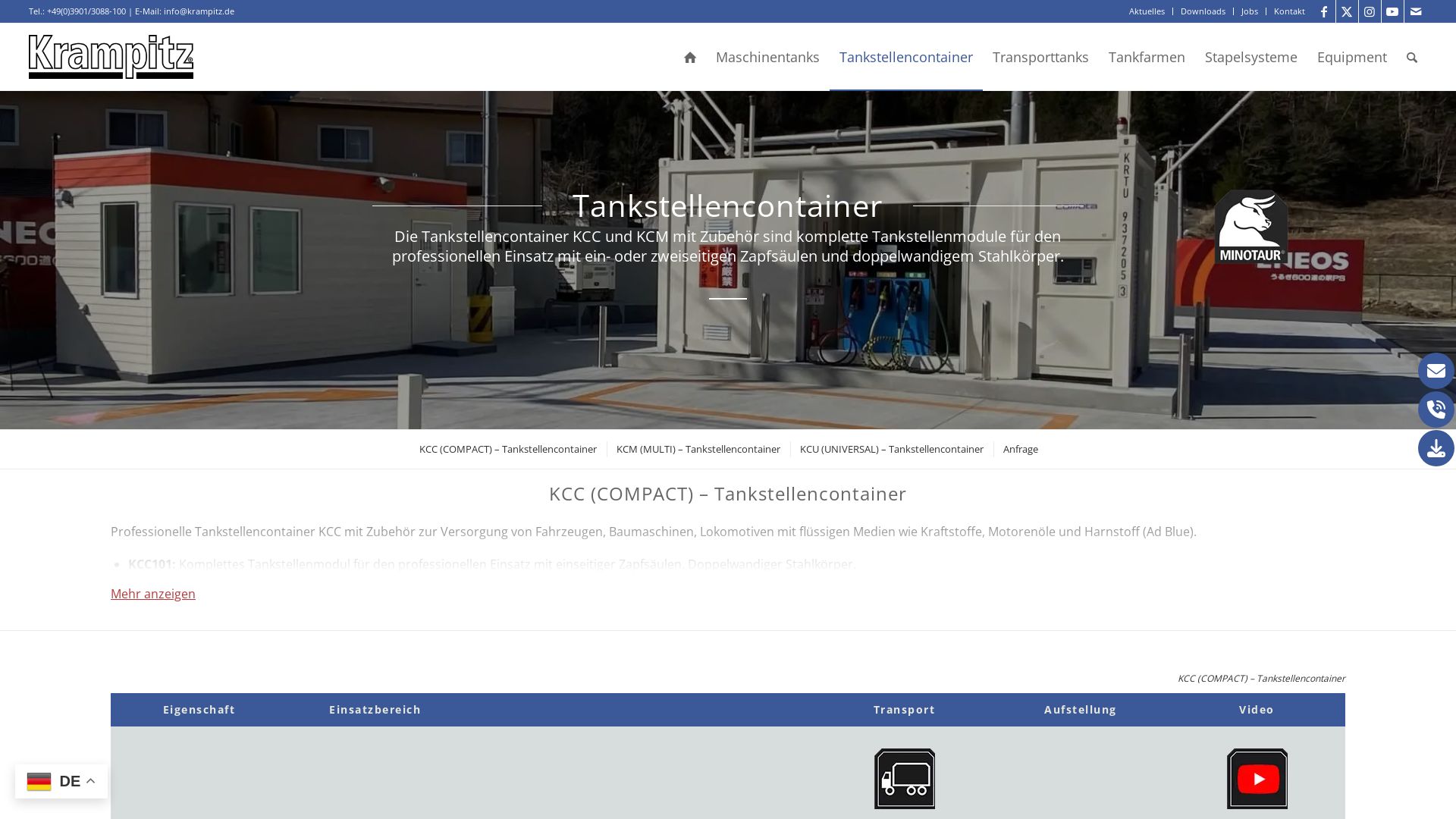The image size is (1456, 819).
Task: Jump to the Anfrage section
Action: click(1021, 449)
